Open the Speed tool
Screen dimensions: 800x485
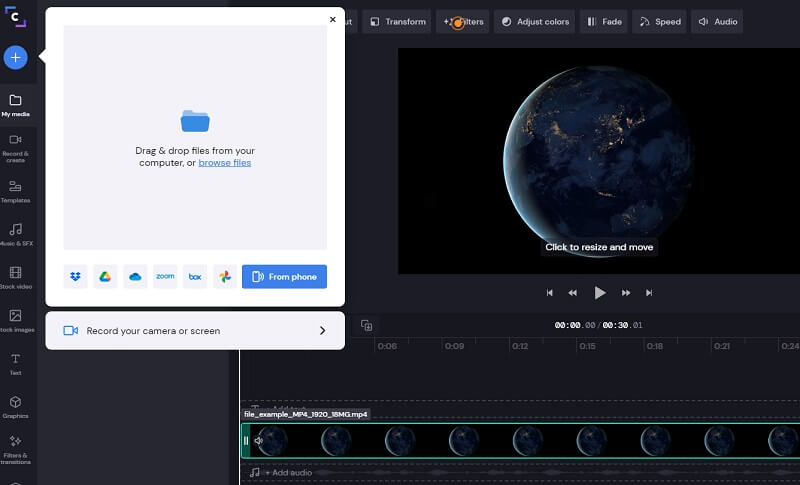pos(660,21)
